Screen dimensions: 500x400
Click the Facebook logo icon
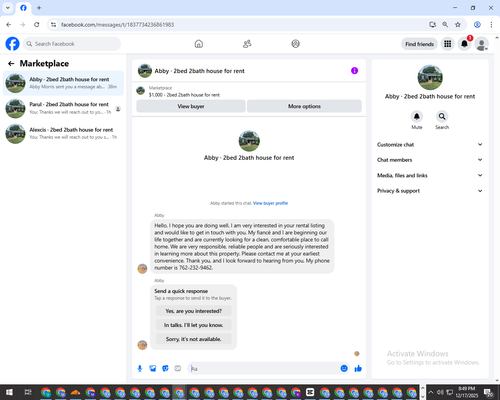[13, 44]
